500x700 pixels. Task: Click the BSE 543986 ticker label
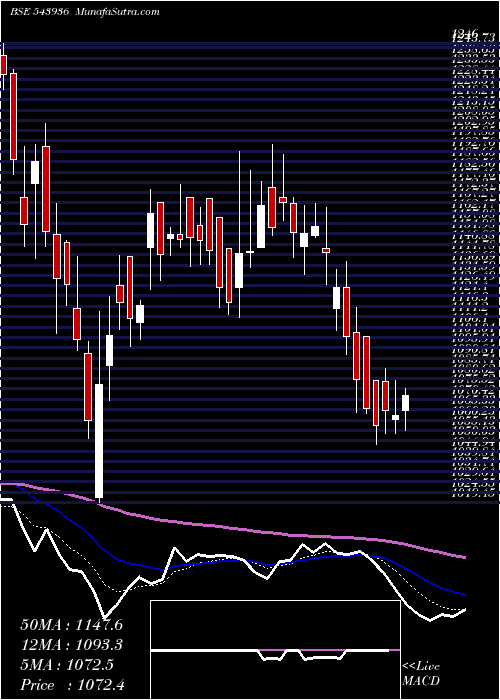tap(39, 12)
